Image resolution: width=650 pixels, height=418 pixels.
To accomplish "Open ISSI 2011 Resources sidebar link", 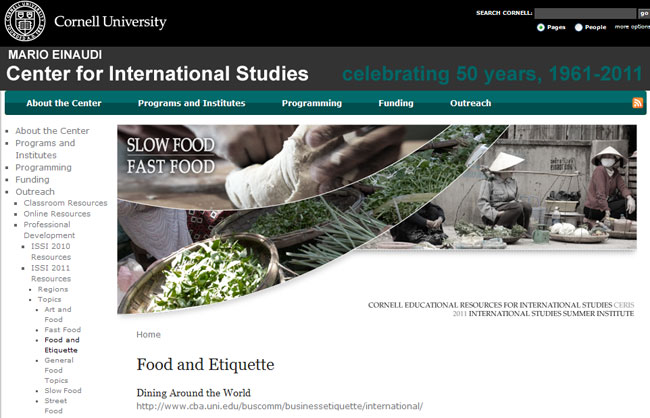I will coord(51,273).
